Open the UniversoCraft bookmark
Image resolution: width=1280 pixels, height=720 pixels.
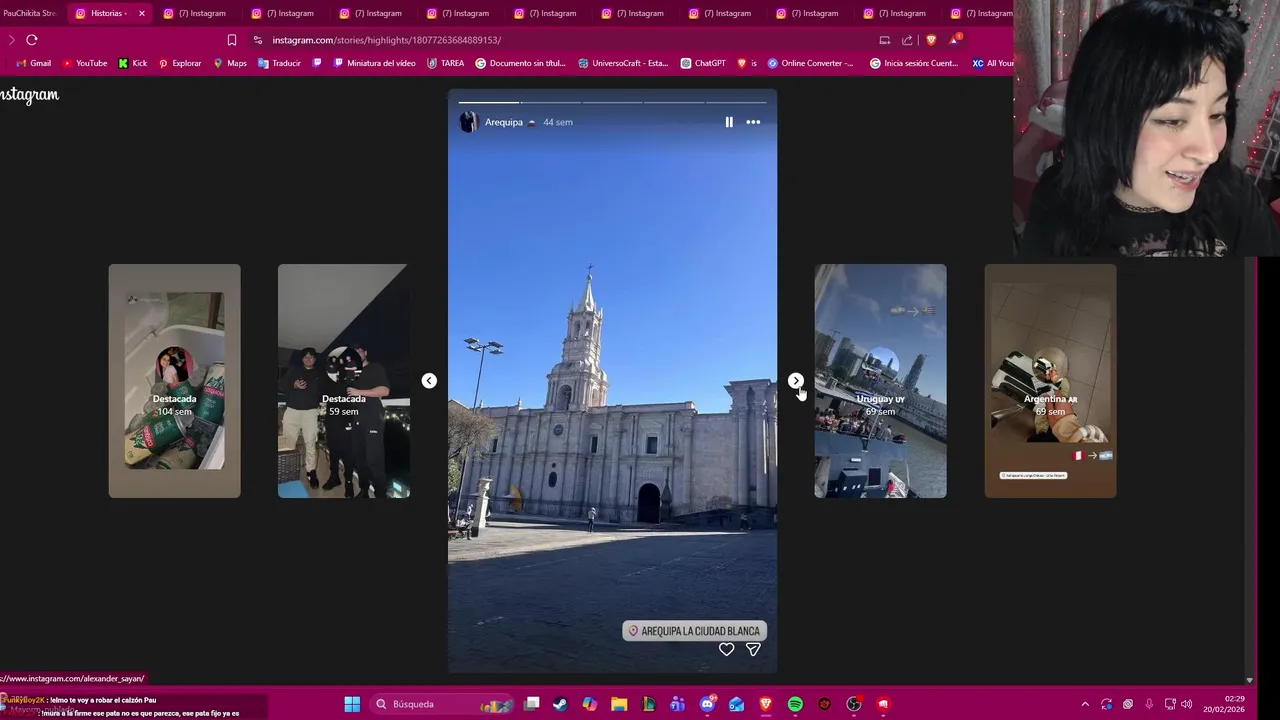623,63
